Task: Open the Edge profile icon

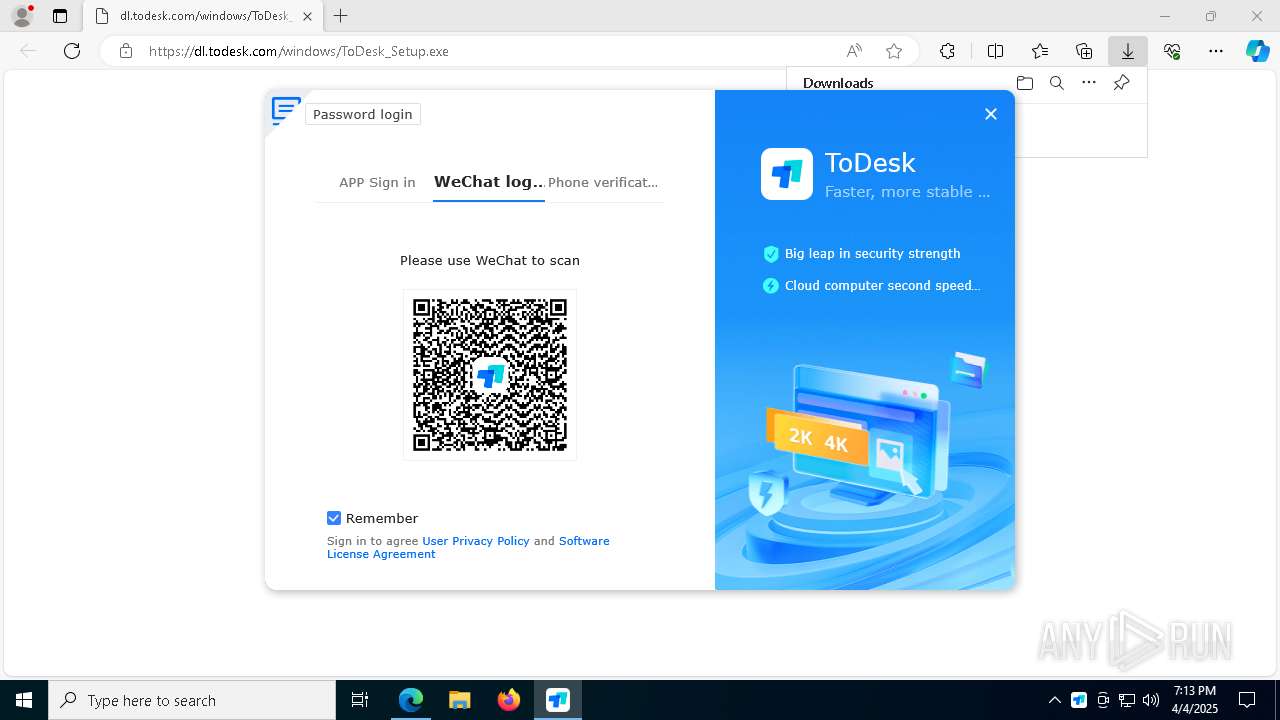Action: point(22,16)
